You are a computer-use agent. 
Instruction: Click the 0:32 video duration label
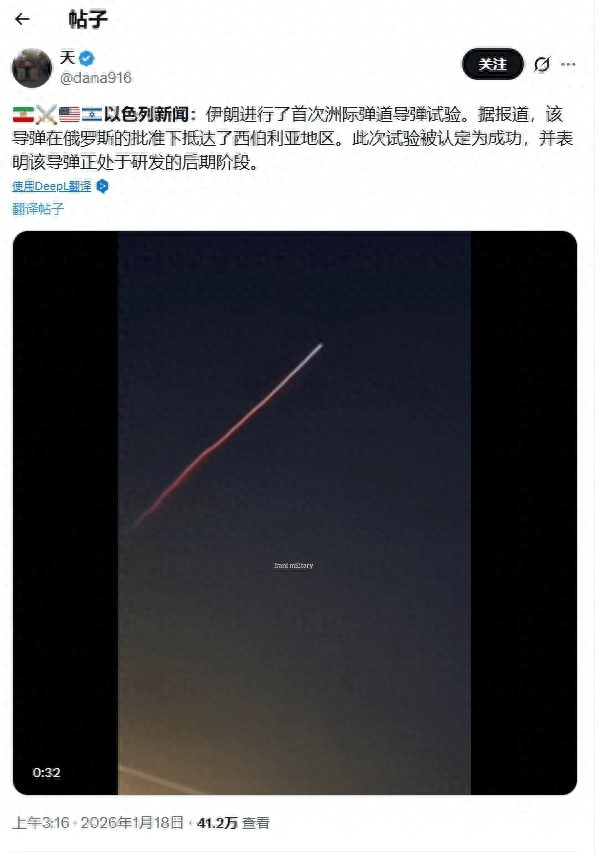(x=46, y=773)
